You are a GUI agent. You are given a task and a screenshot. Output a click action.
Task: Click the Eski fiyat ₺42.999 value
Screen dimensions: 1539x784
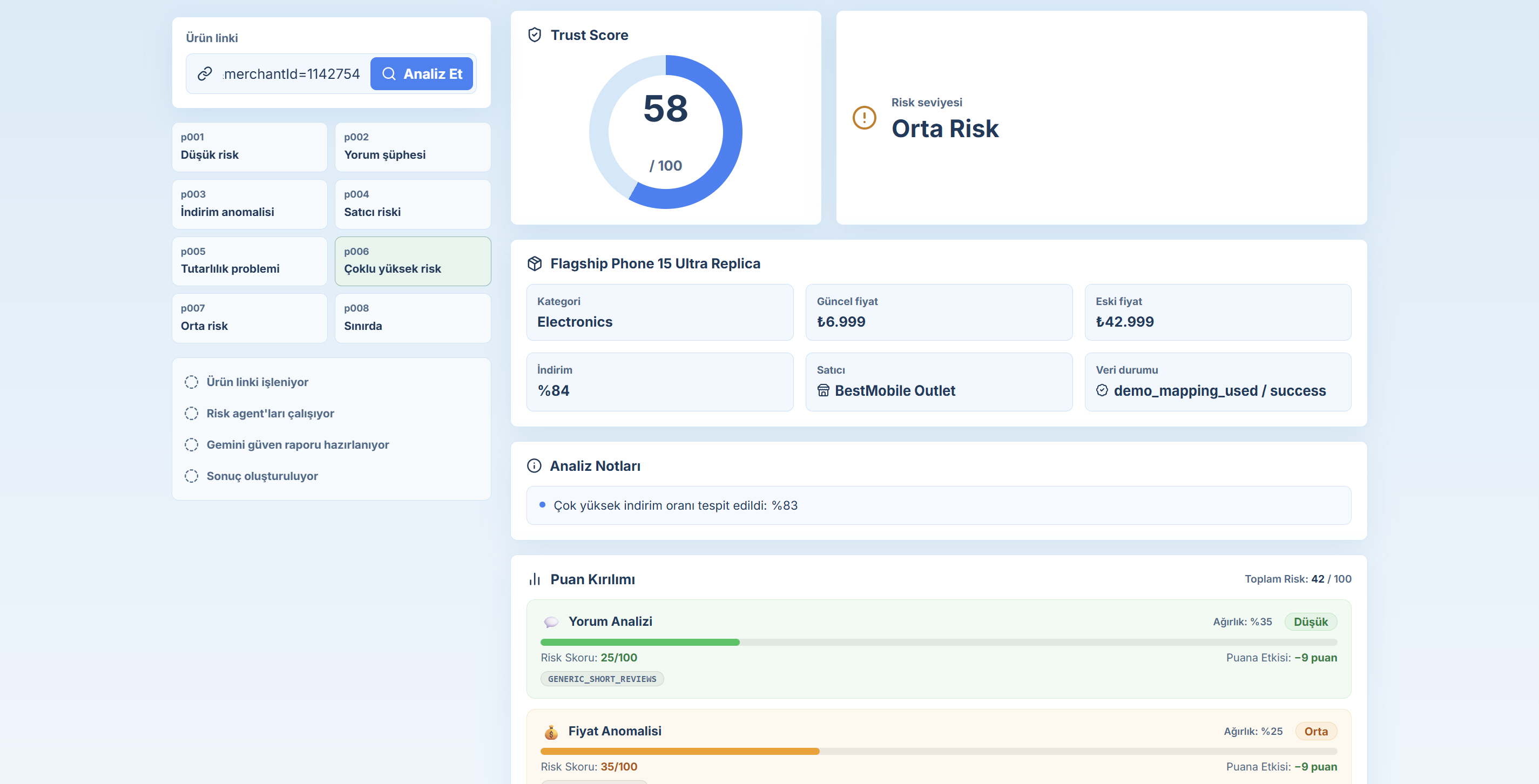pos(1125,321)
